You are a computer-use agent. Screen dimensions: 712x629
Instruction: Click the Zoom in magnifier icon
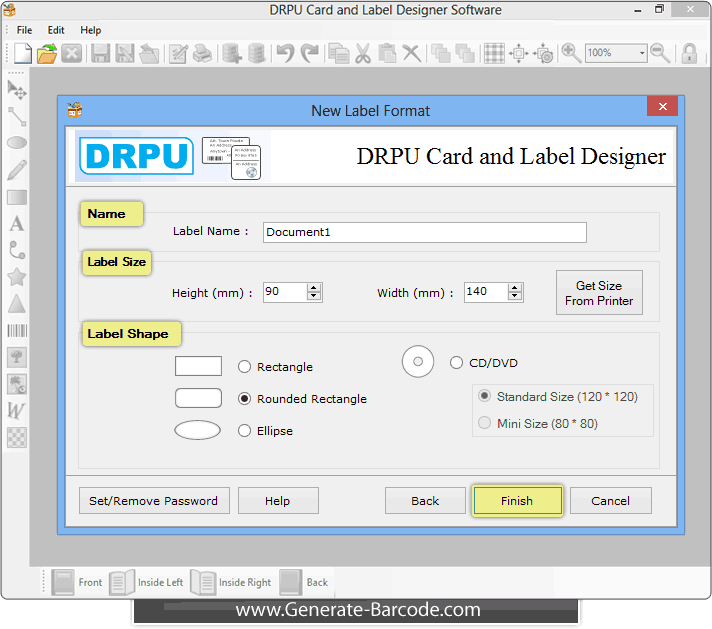[x=571, y=53]
